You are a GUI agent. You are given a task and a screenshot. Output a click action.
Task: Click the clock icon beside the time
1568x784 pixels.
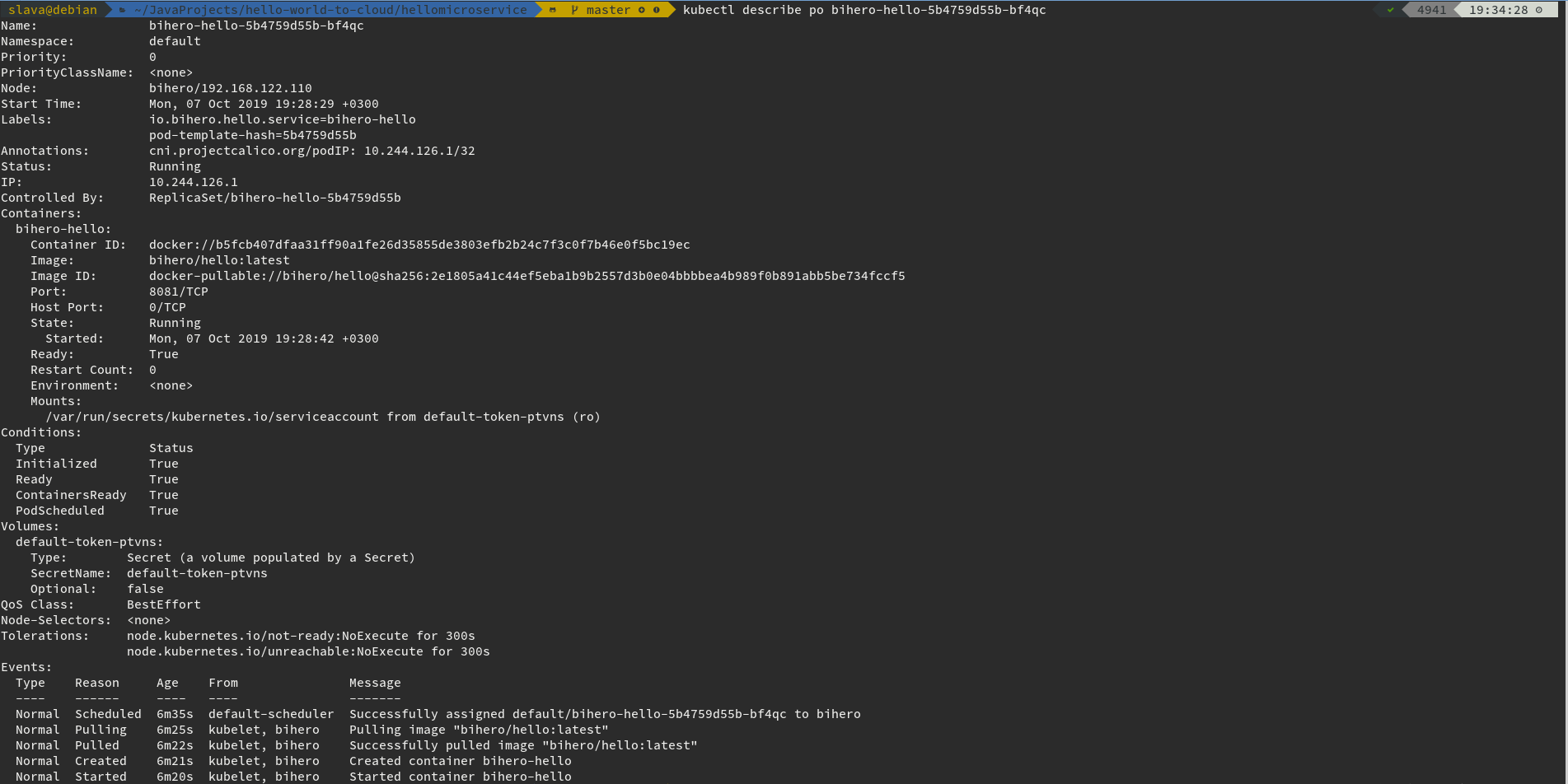click(x=1538, y=10)
